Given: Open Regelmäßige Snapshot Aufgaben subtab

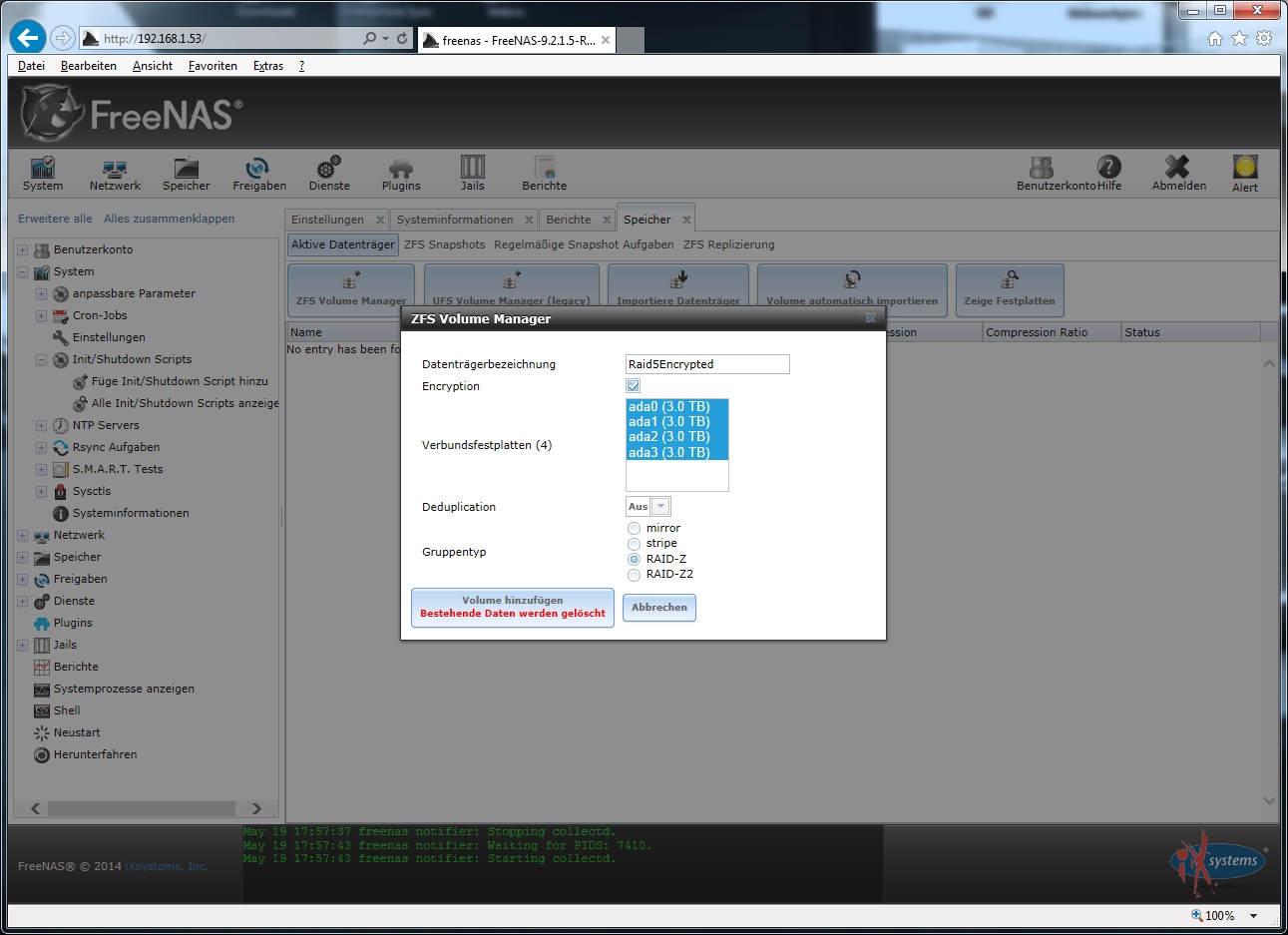Looking at the screenshot, I should point(584,244).
